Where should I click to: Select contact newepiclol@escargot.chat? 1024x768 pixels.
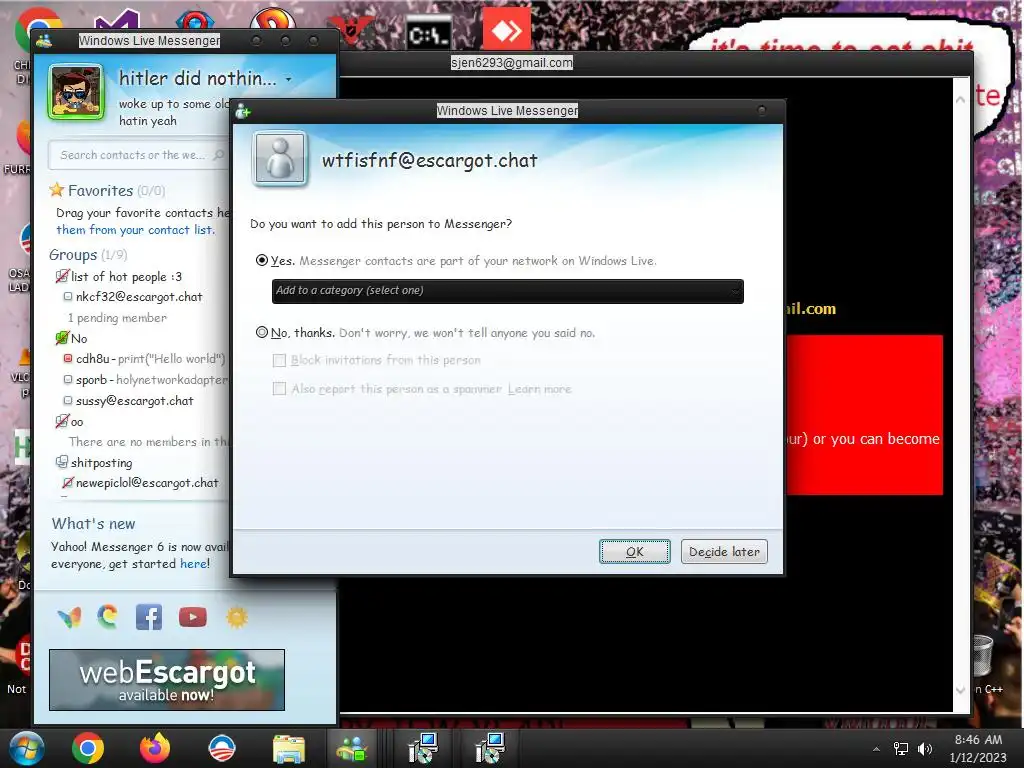tap(147, 483)
